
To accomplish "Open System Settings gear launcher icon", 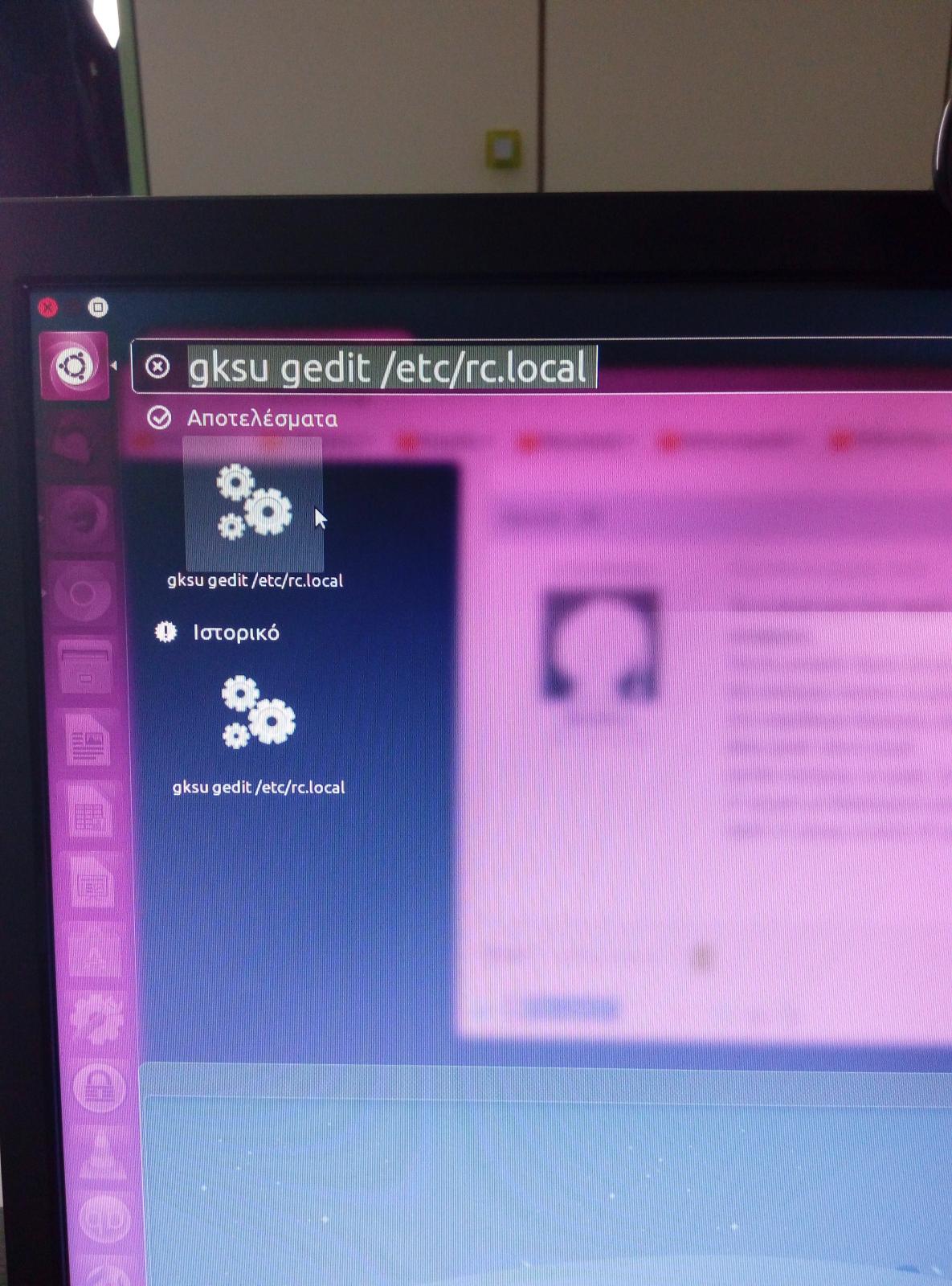I will click(96, 1021).
